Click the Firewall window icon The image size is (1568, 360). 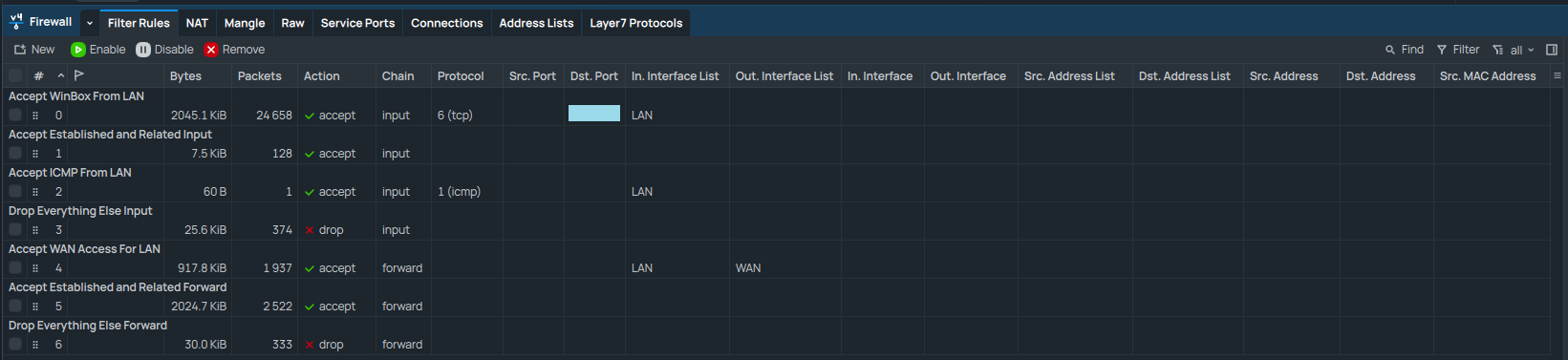click(x=16, y=21)
